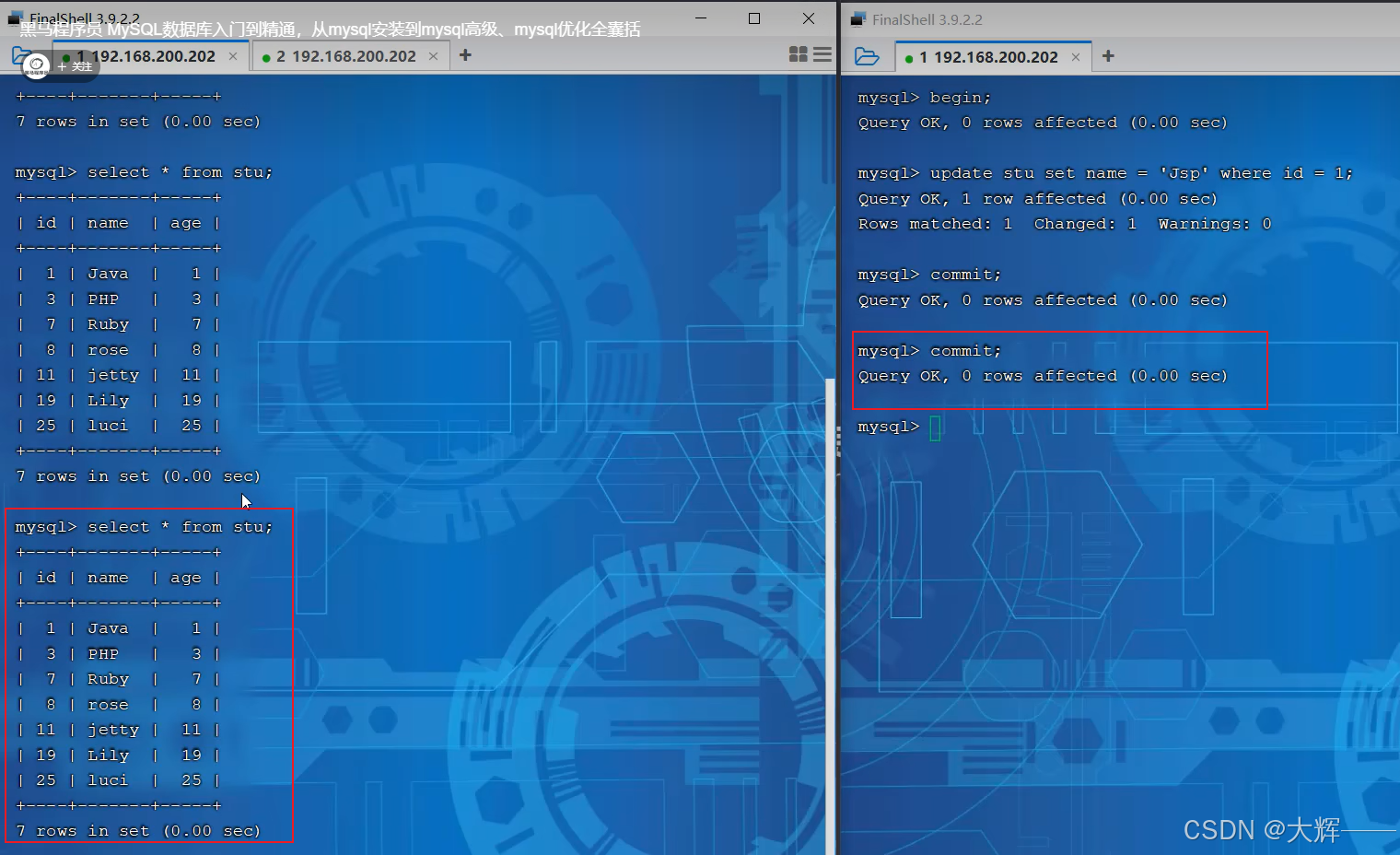Click 'Java' in the lower result table

coord(108,628)
